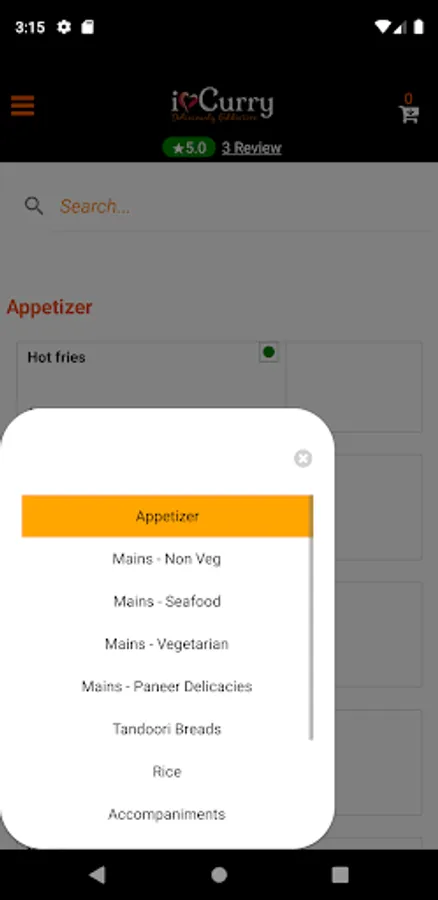Select Appetizer category in list
This screenshot has width=438, height=900.
166,516
